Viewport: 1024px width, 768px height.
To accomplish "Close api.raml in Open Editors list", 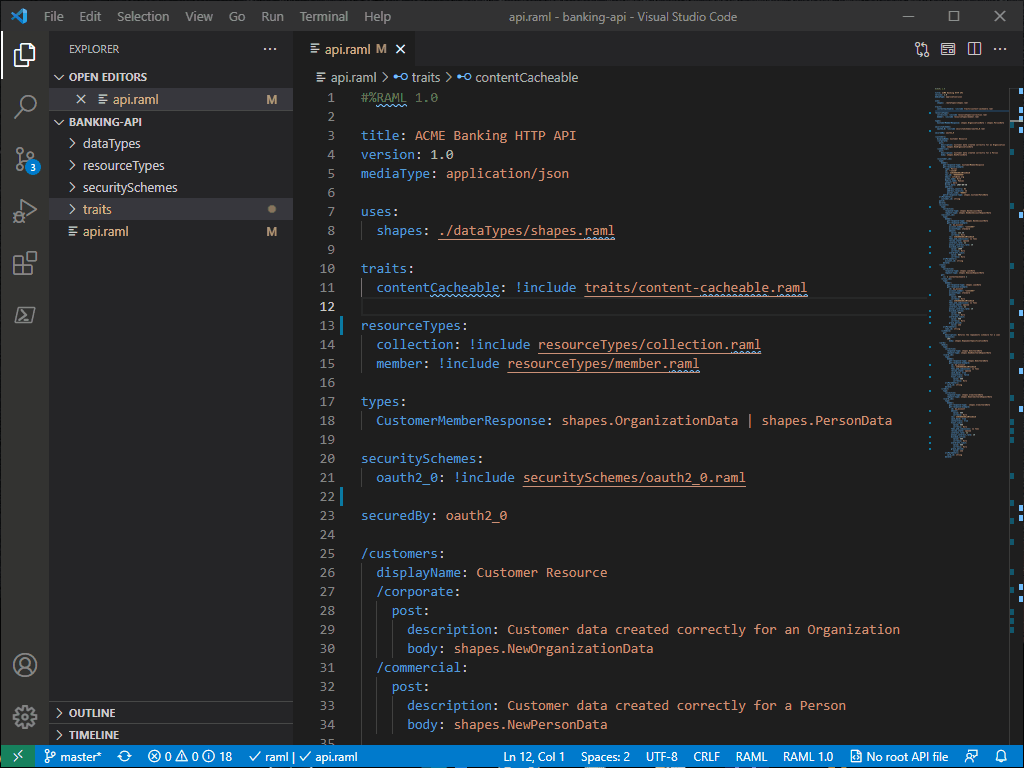I will click(81, 99).
